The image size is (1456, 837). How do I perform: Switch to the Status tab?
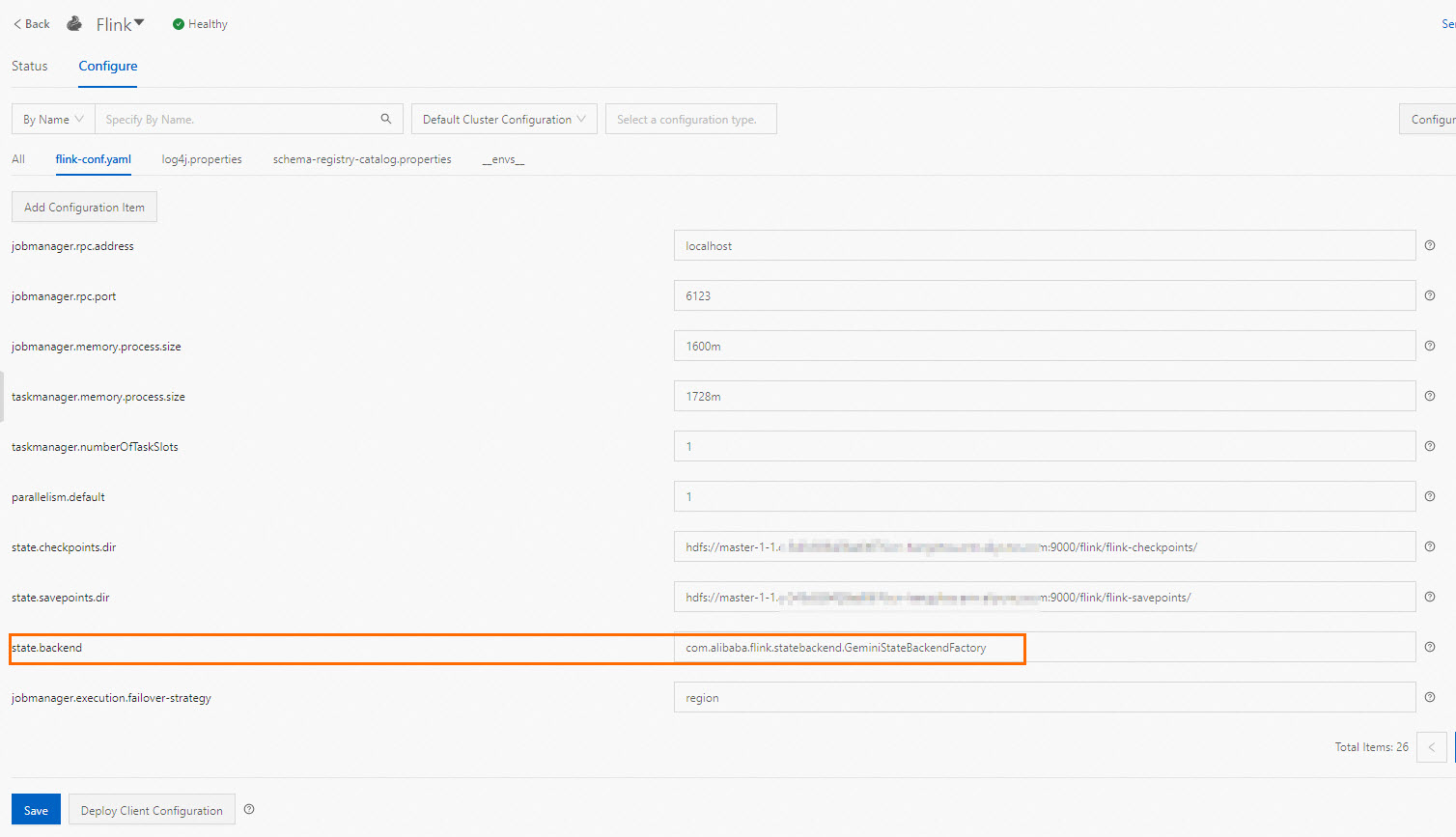pyautogui.click(x=29, y=66)
